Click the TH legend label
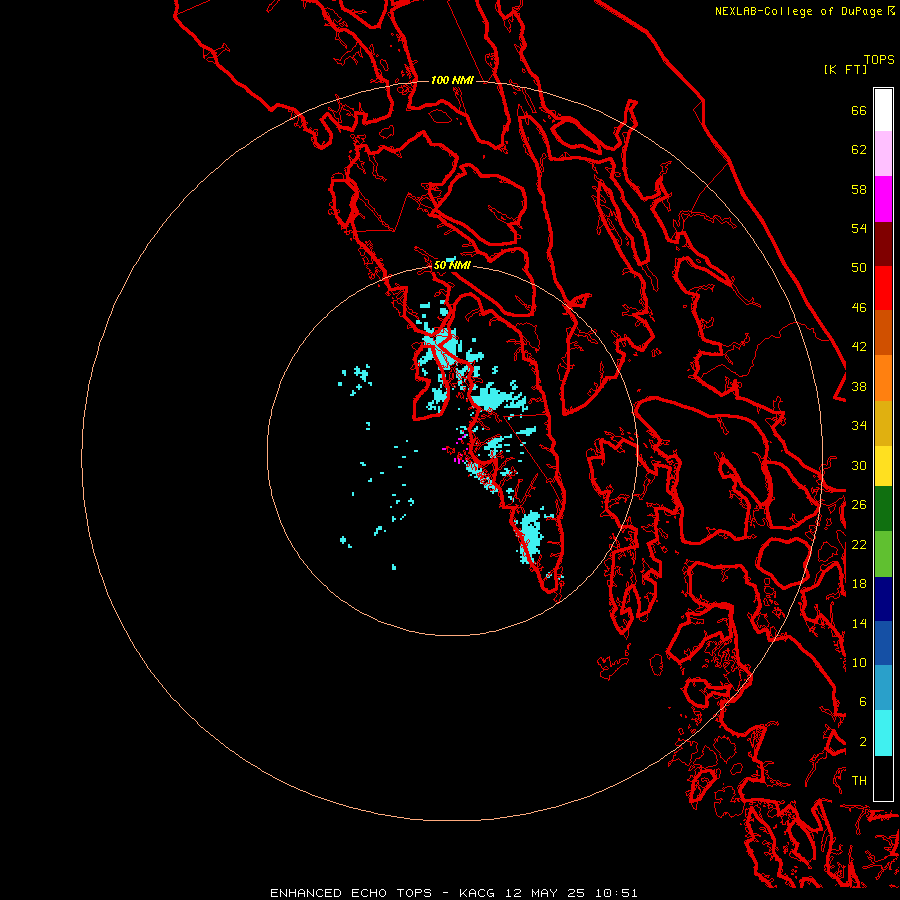The image size is (900, 900). [859, 781]
